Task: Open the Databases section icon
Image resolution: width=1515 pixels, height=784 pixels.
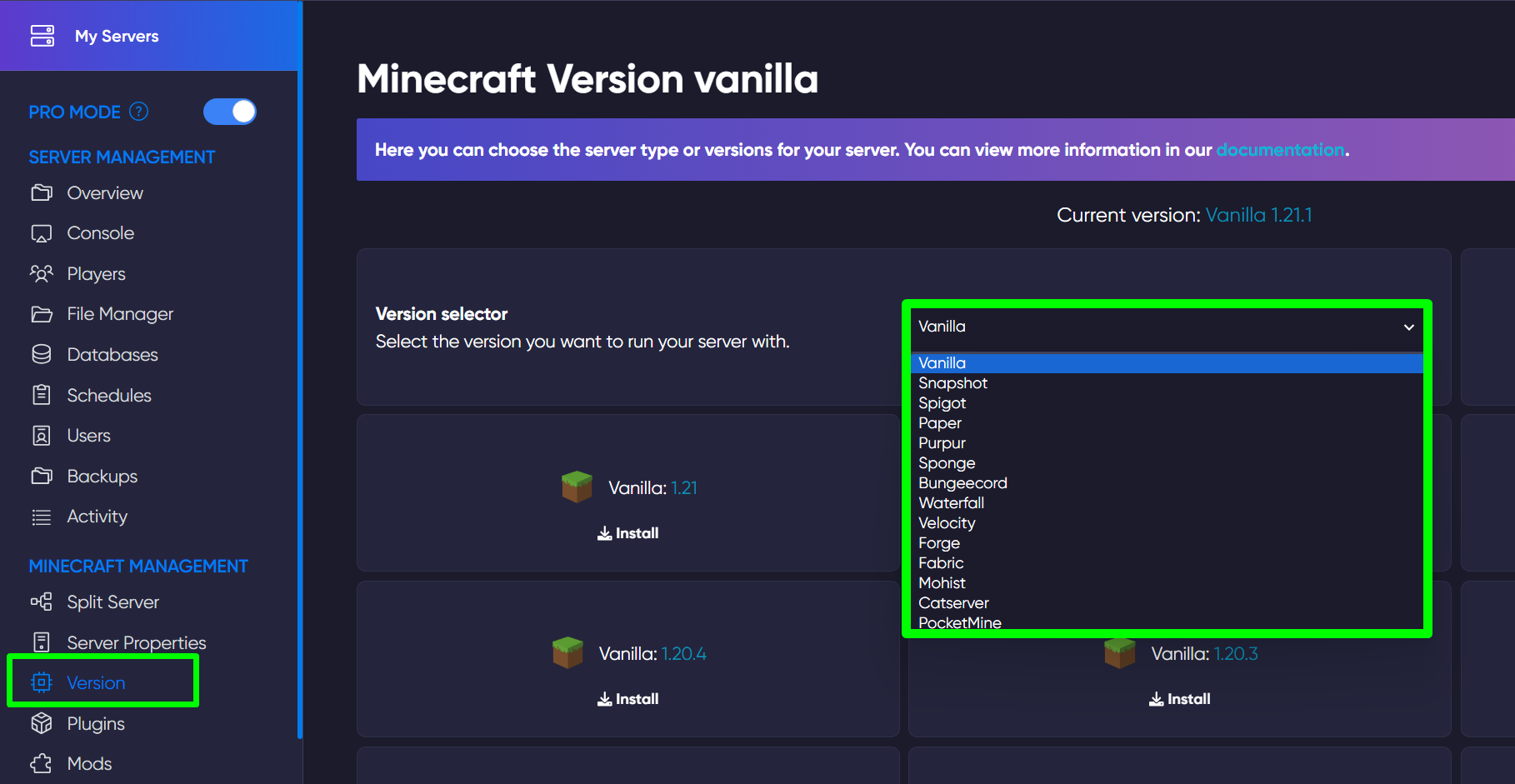Action: [42, 354]
